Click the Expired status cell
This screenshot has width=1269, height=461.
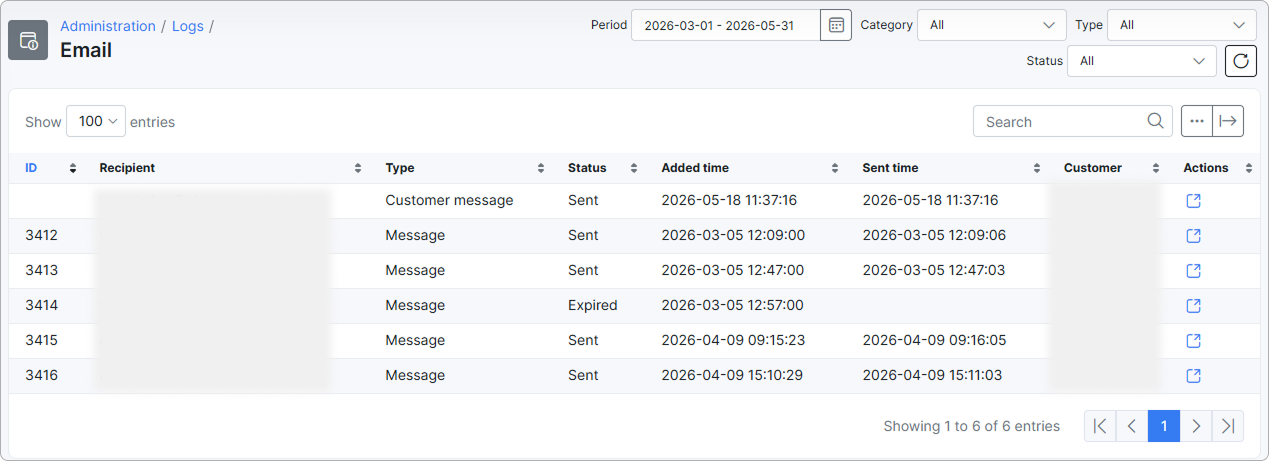coord(593,305)
